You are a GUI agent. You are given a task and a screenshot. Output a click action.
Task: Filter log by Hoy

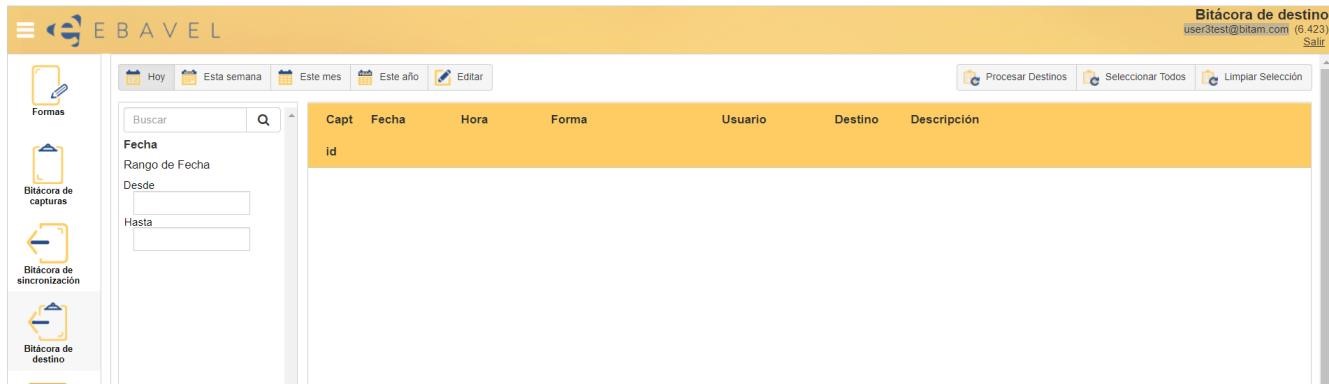(x=146, y=77)
